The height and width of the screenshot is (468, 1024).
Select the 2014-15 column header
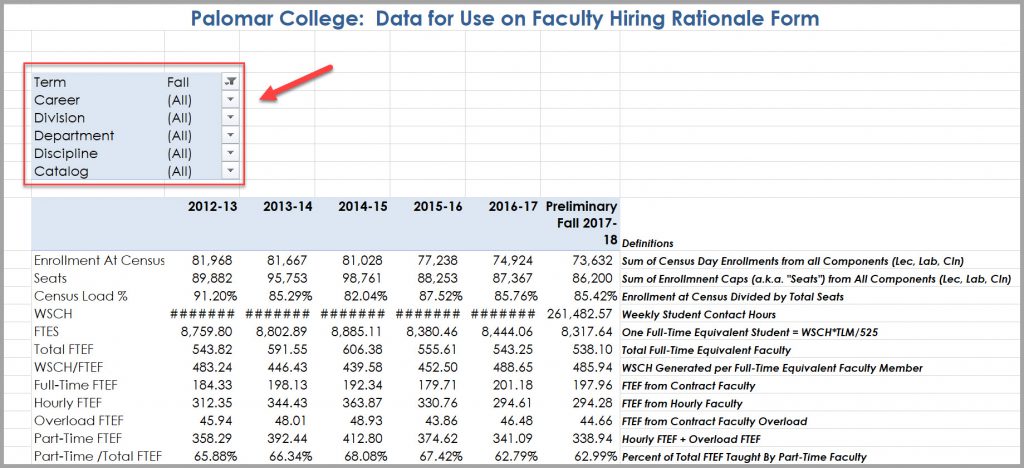click(x=363, y=206)
